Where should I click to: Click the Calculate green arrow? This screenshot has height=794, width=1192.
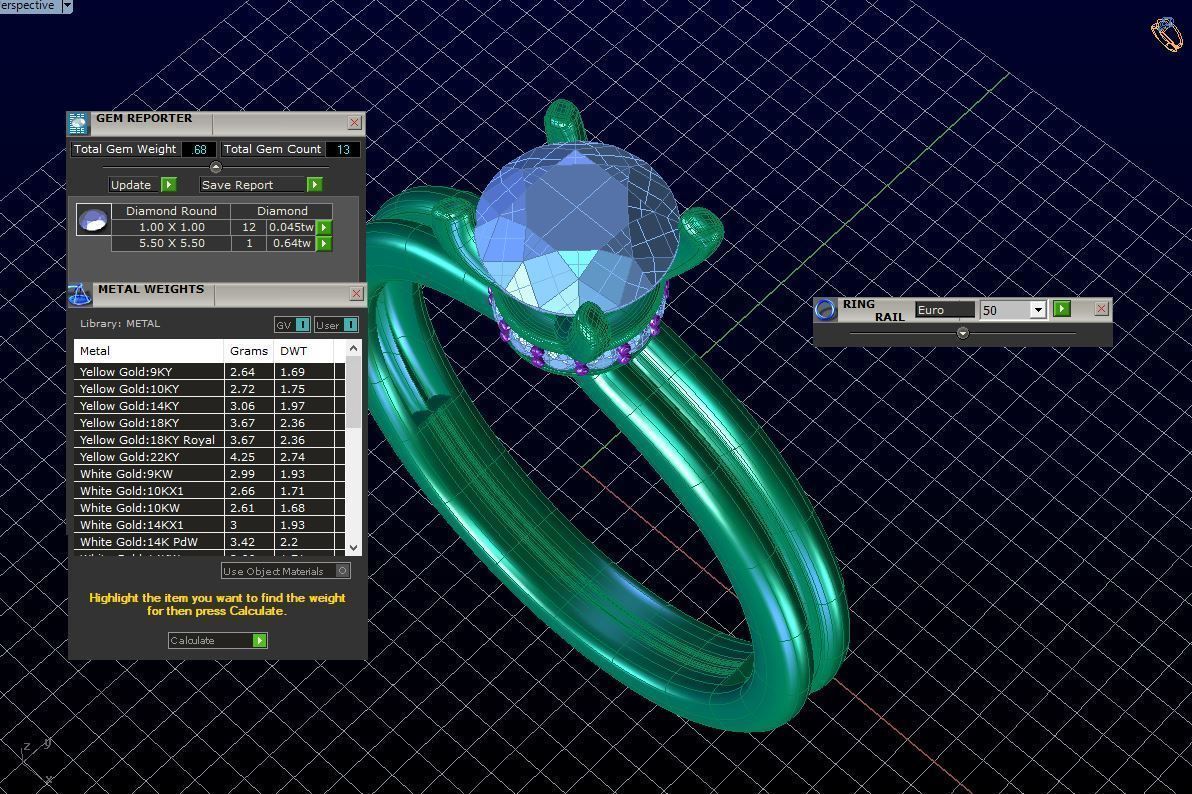click(259, 640)
